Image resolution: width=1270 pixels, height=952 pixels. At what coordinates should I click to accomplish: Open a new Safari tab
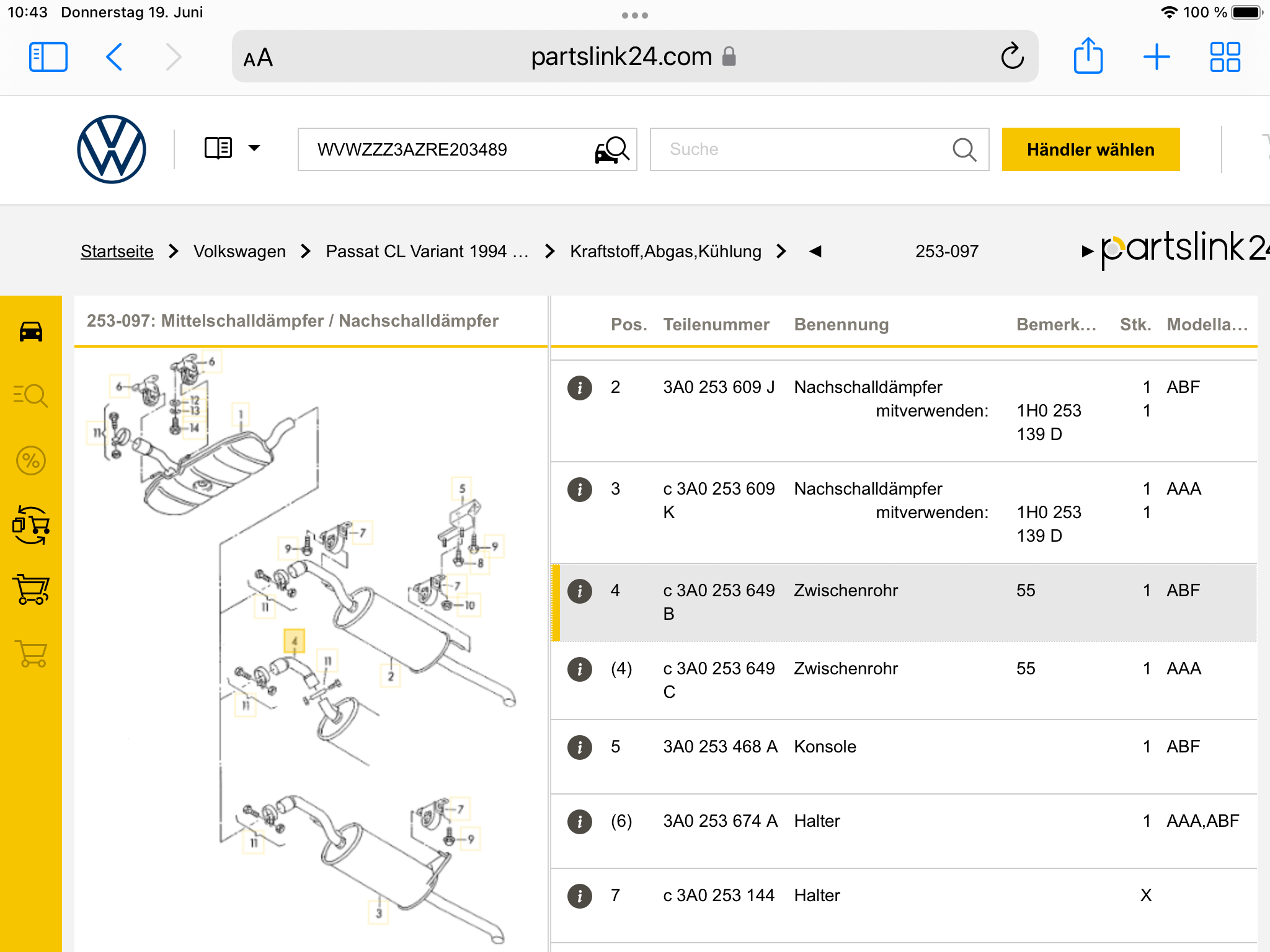tap(1157, 57)
